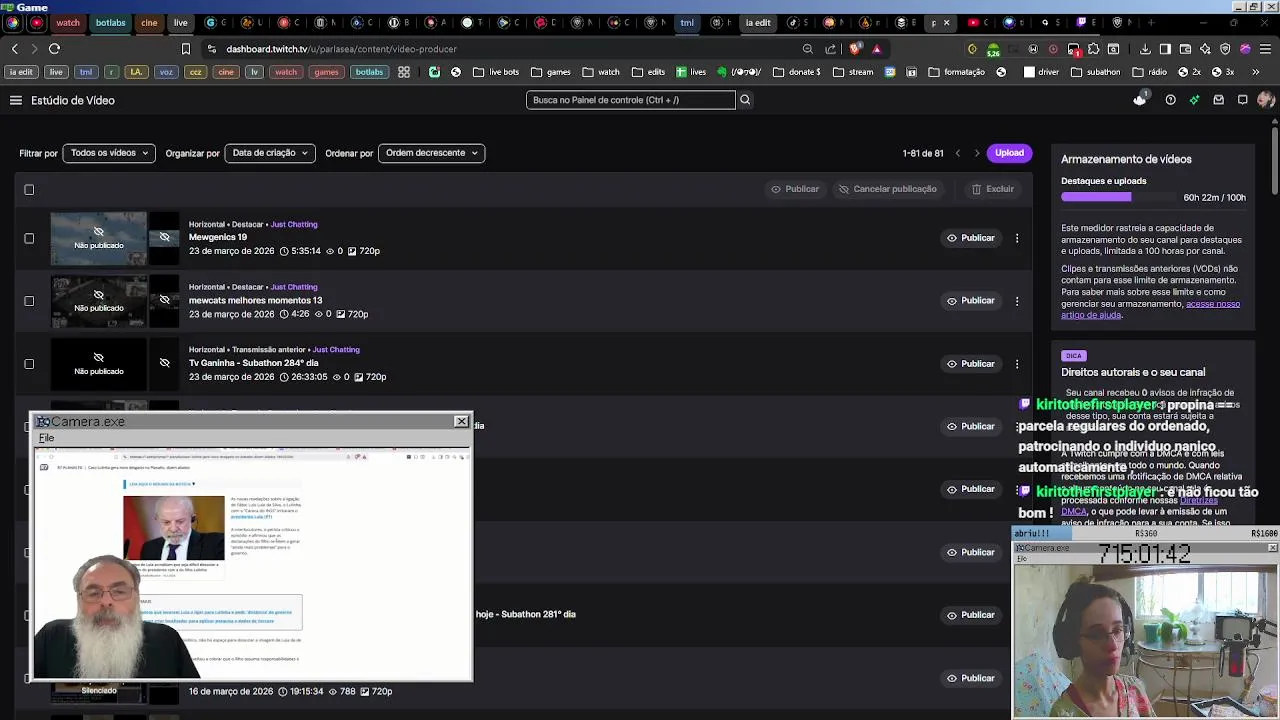This screenshot has width=1280, height=720.
Task: Open the games pill bookmark in the bookmarks bar
Action: tap(326, 72)
